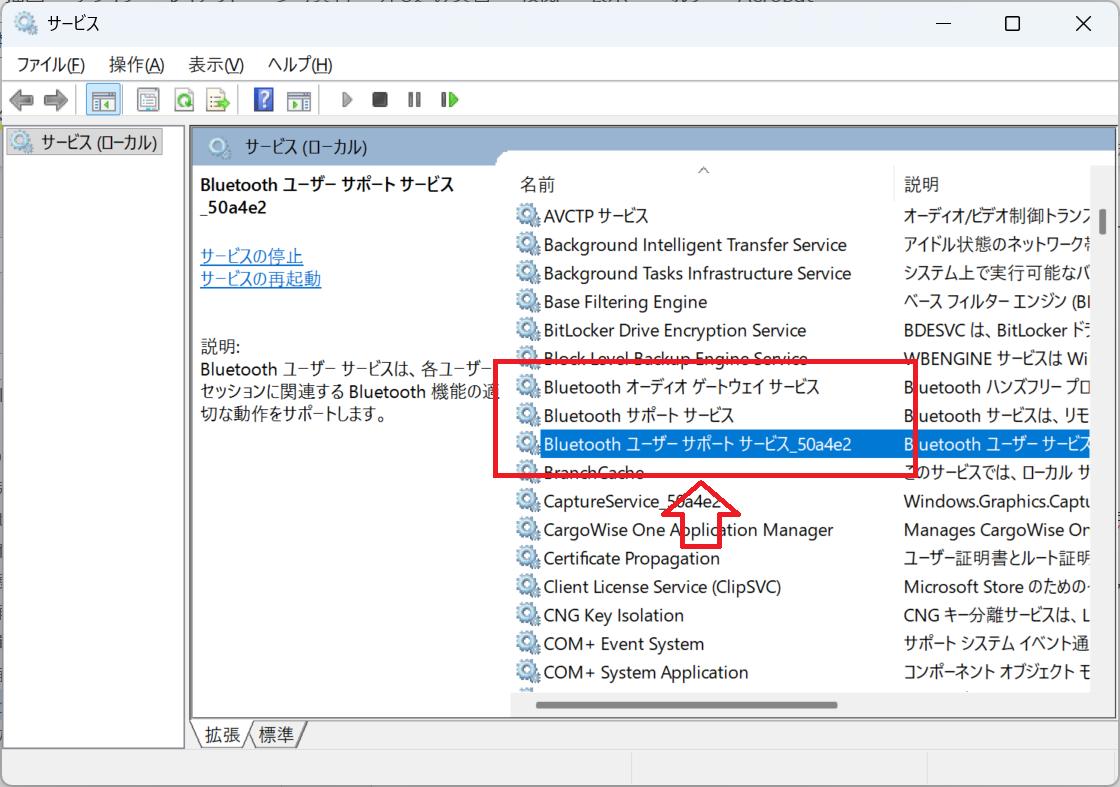Image resolution: width=1120 pixels, height=787 pixels.
Task: Click the Forward navigation arrow
Action: (x=55, y=99)
